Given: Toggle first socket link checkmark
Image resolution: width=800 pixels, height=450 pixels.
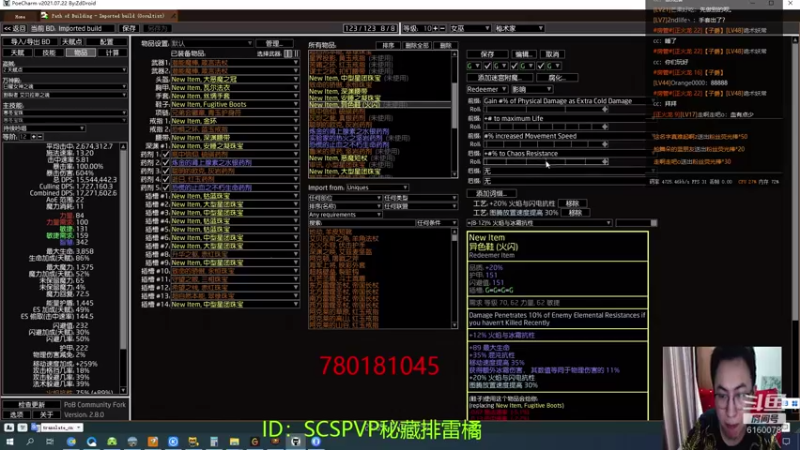Looking at the screenshot, I should pos(487,66).
